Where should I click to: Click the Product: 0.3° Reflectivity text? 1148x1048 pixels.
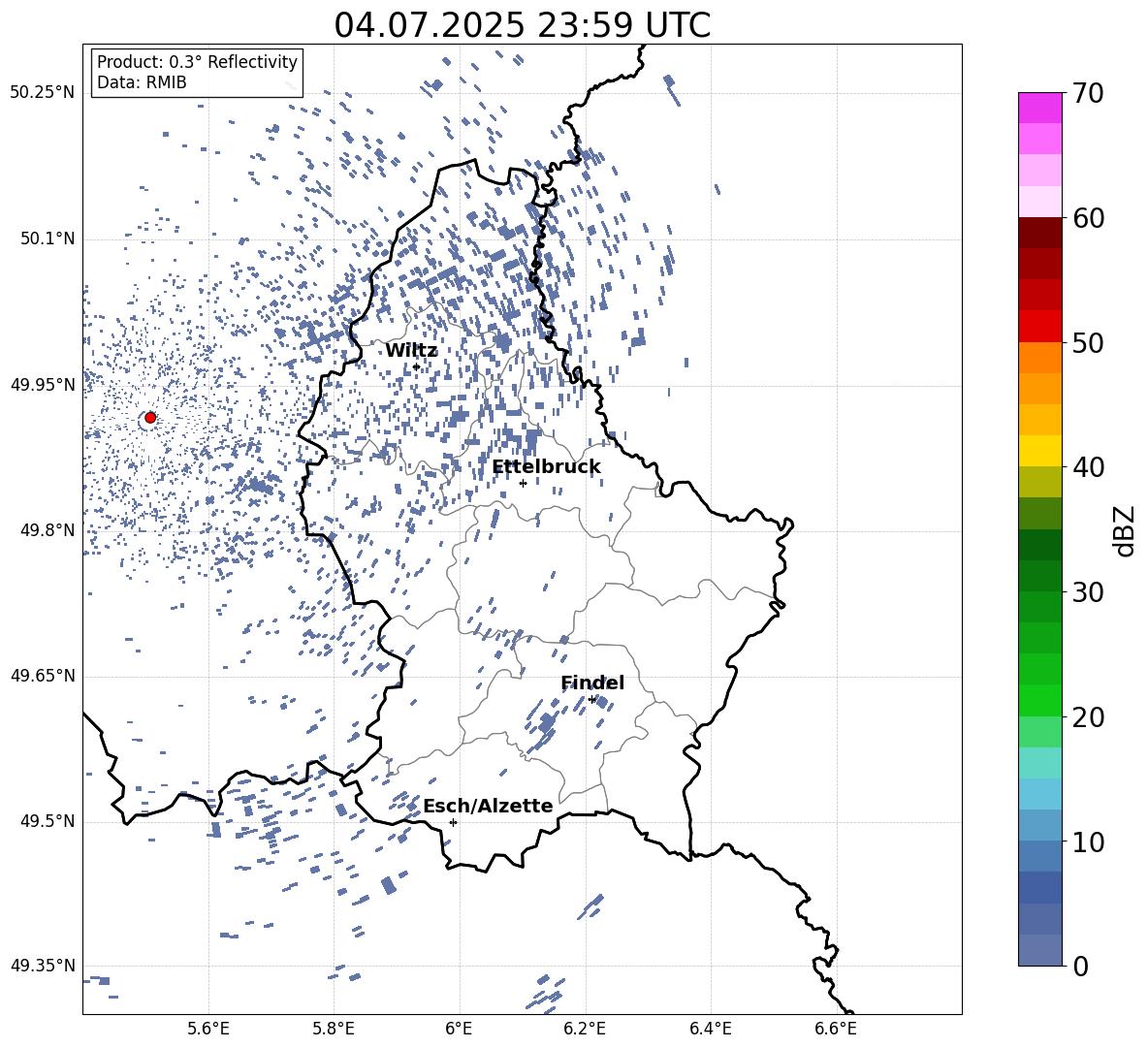pyautogui.click(x=197, y=62)
